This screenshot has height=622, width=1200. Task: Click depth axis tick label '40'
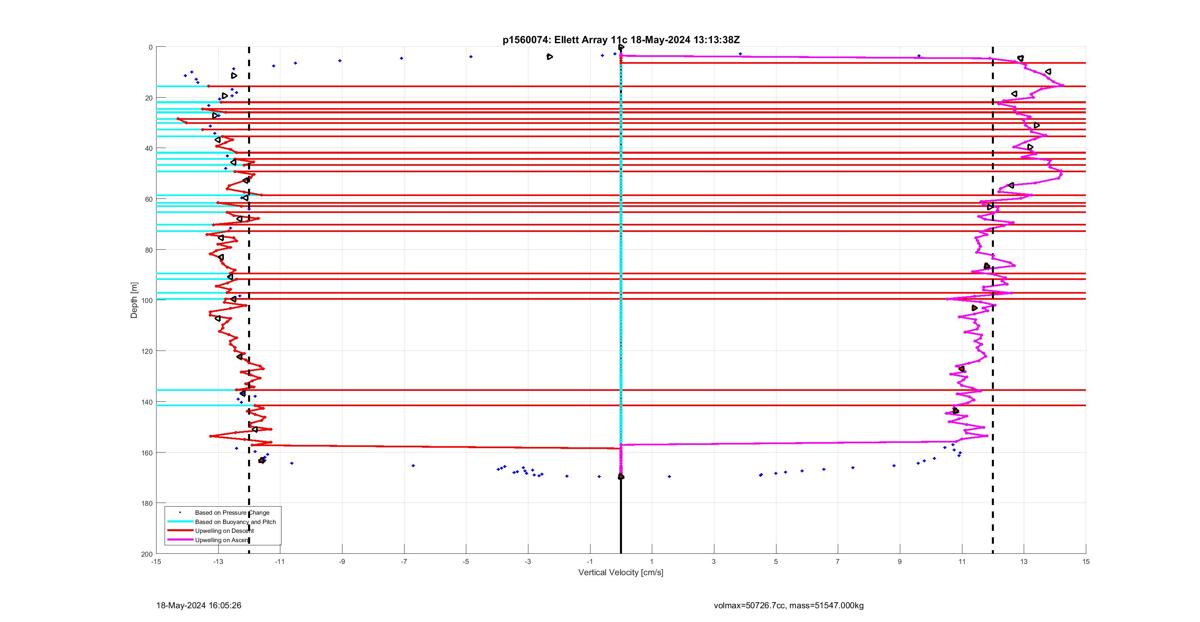click(148, 148)
